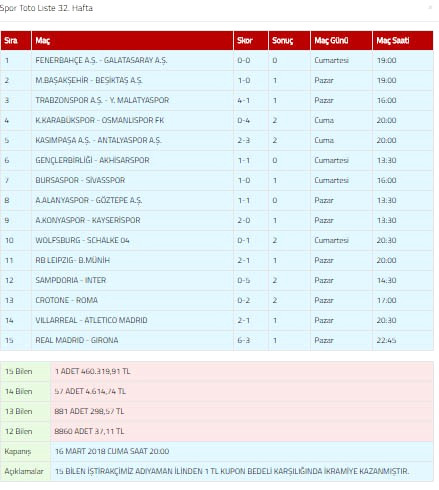Click the Açıklamalar label
439x490 pixels.
(24, 471)
